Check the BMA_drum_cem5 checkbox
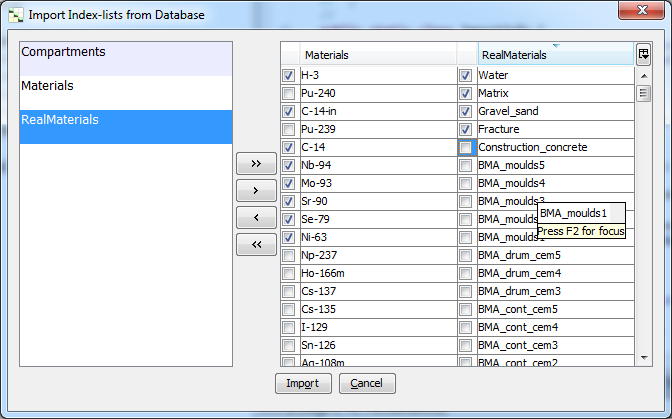 [465, 256]
